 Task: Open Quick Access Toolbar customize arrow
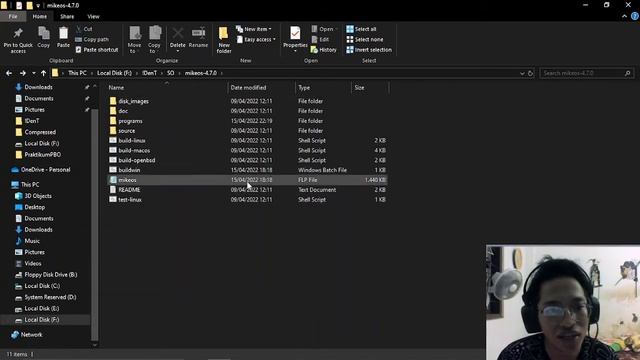(x=38, y=6)
